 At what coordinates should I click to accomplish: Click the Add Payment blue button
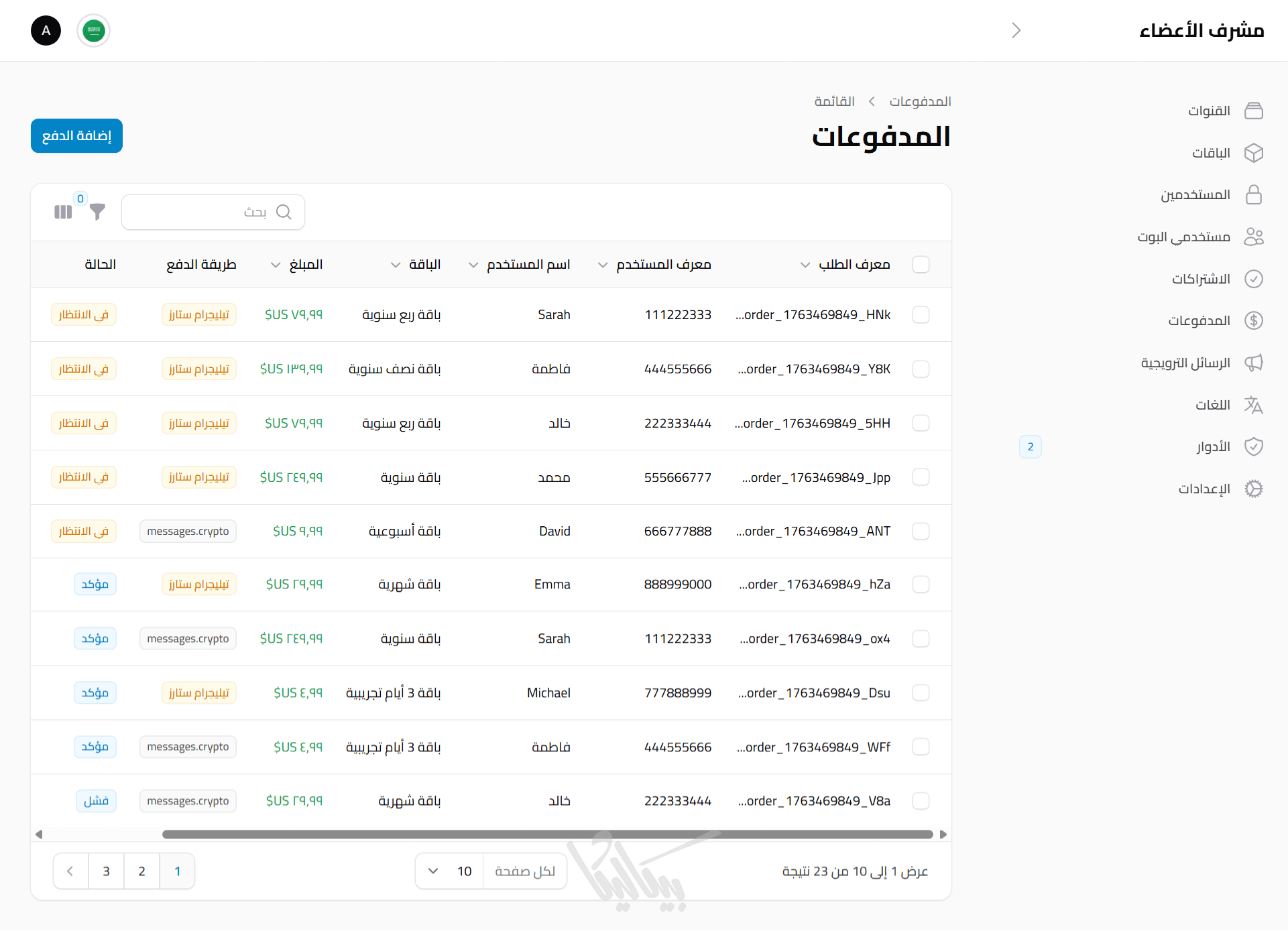pyautogui.click(x=76, y=136)
